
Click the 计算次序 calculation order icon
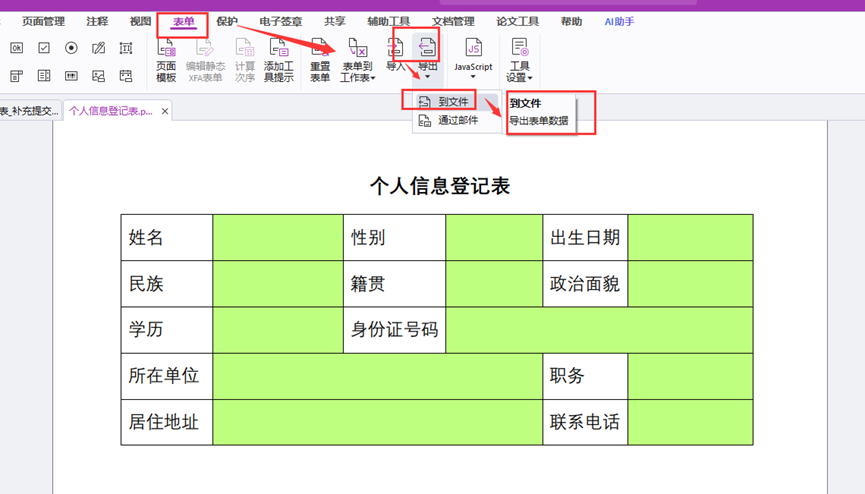244,59
